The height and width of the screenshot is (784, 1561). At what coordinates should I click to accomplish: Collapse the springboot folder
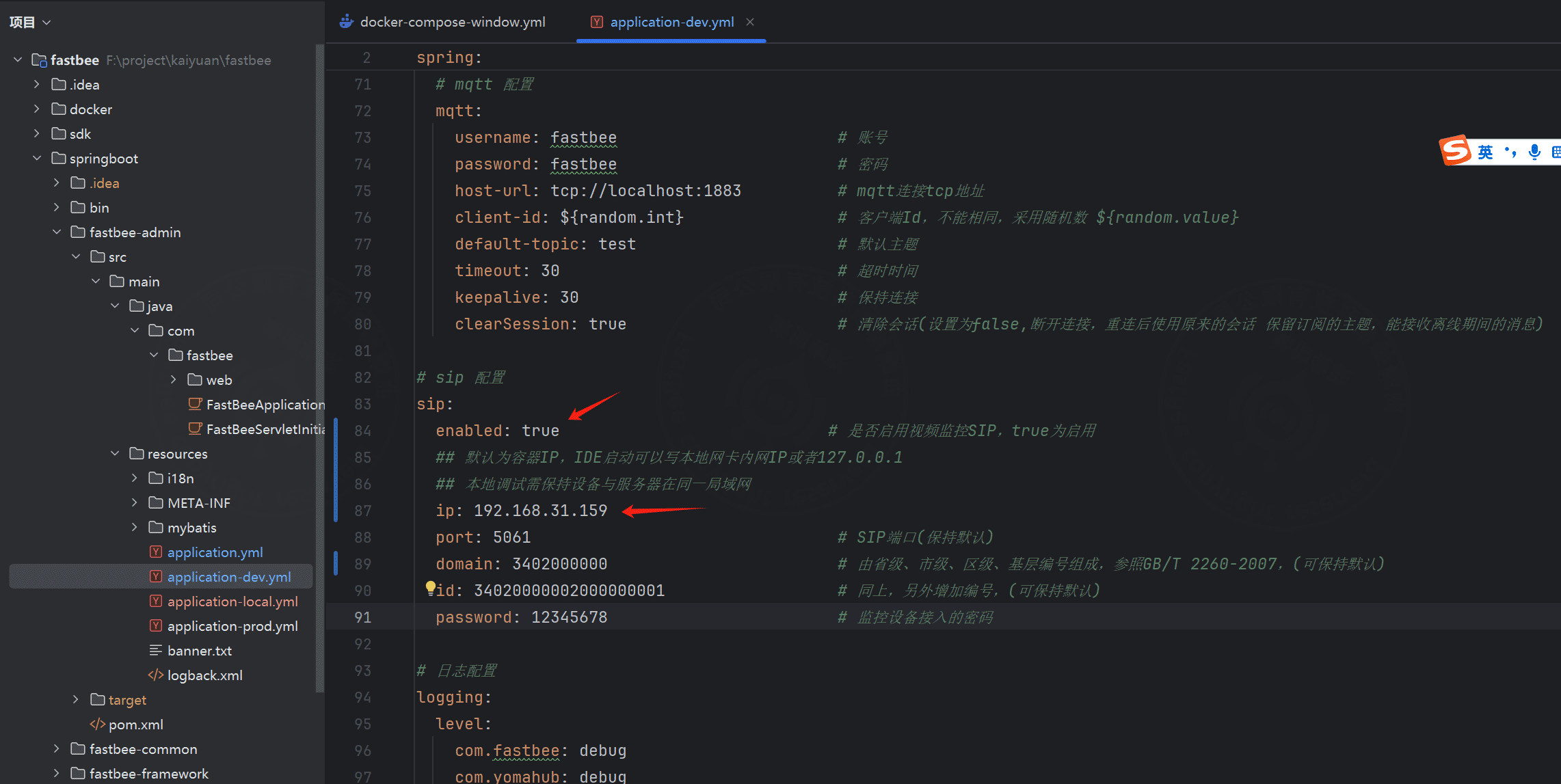click(37, 159)
